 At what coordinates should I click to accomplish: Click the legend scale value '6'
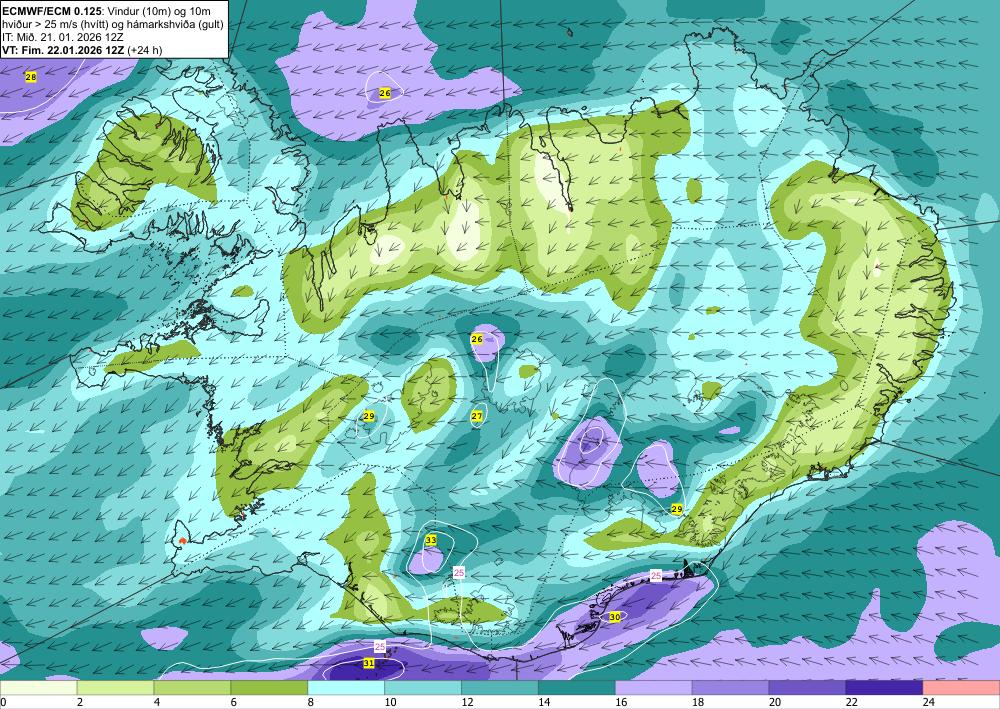tap(234, 702)
